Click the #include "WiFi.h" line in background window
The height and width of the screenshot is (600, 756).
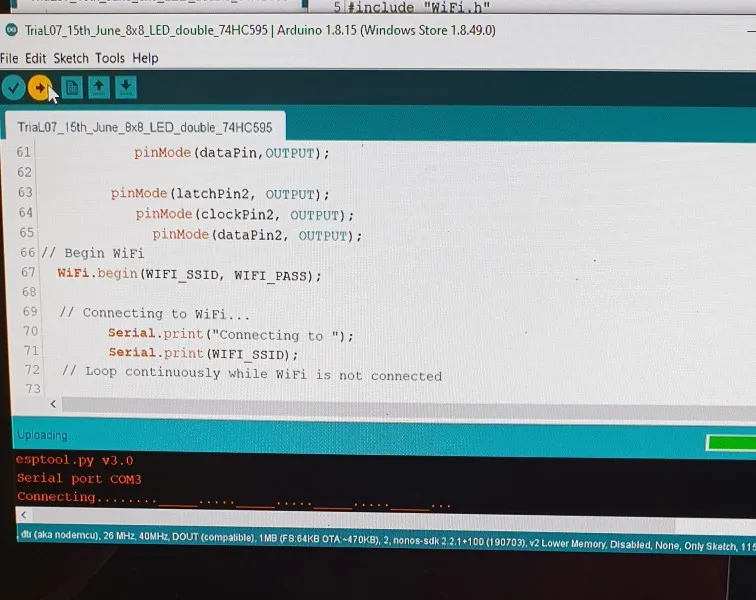coord(418,7)
